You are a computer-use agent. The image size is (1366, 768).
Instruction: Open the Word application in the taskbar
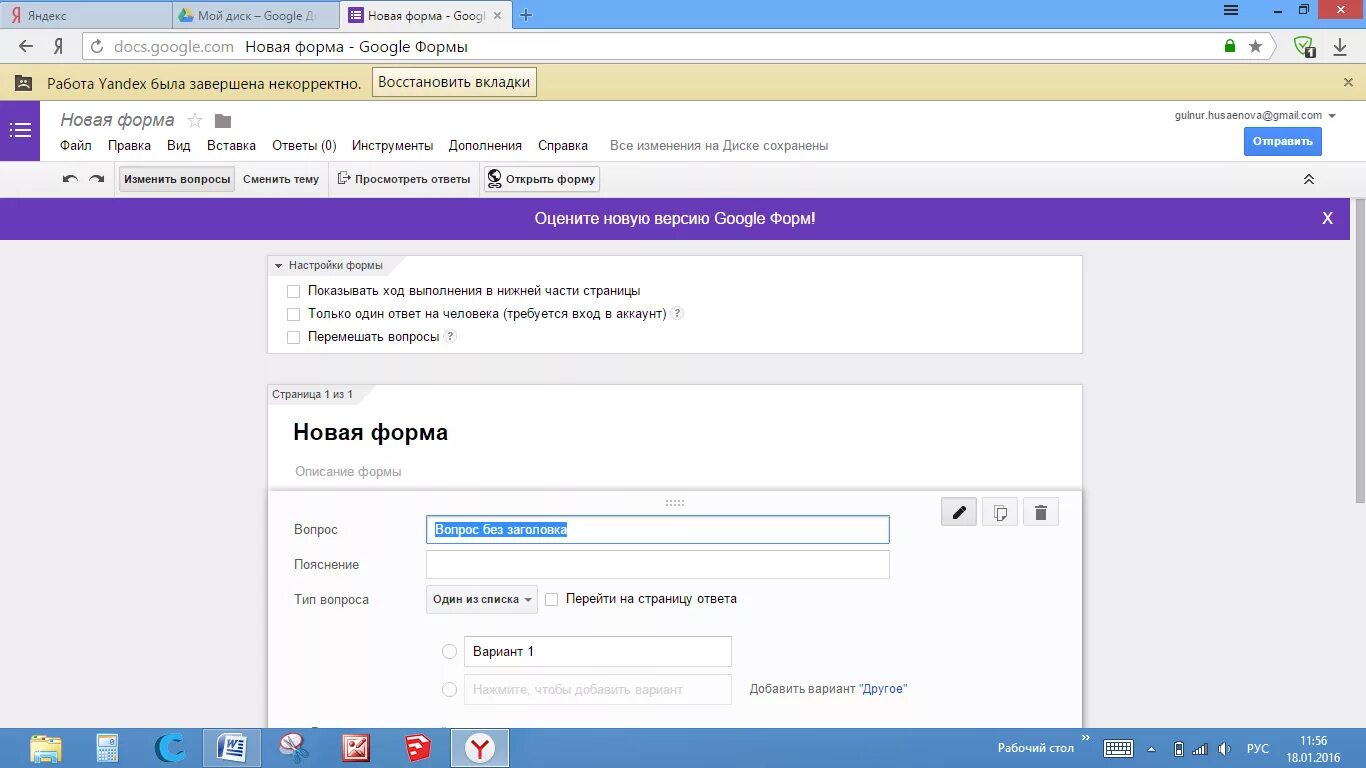(232, 748)
